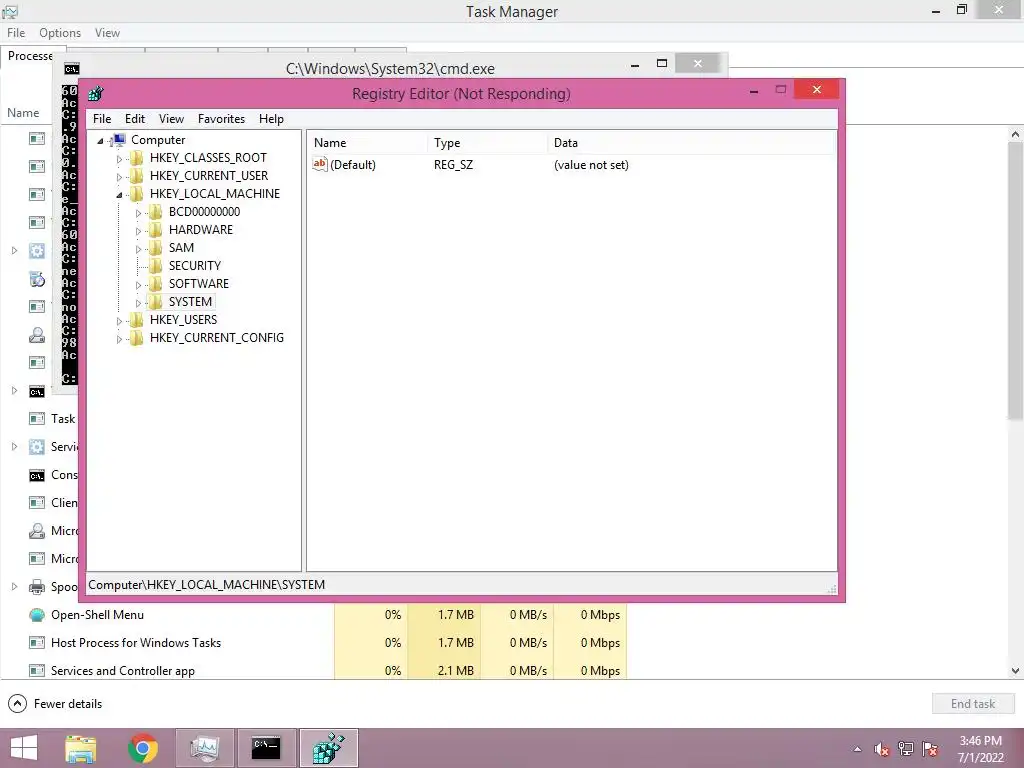1024x768 pixels.
Task: Click the End task button
Action: point(972,703)
